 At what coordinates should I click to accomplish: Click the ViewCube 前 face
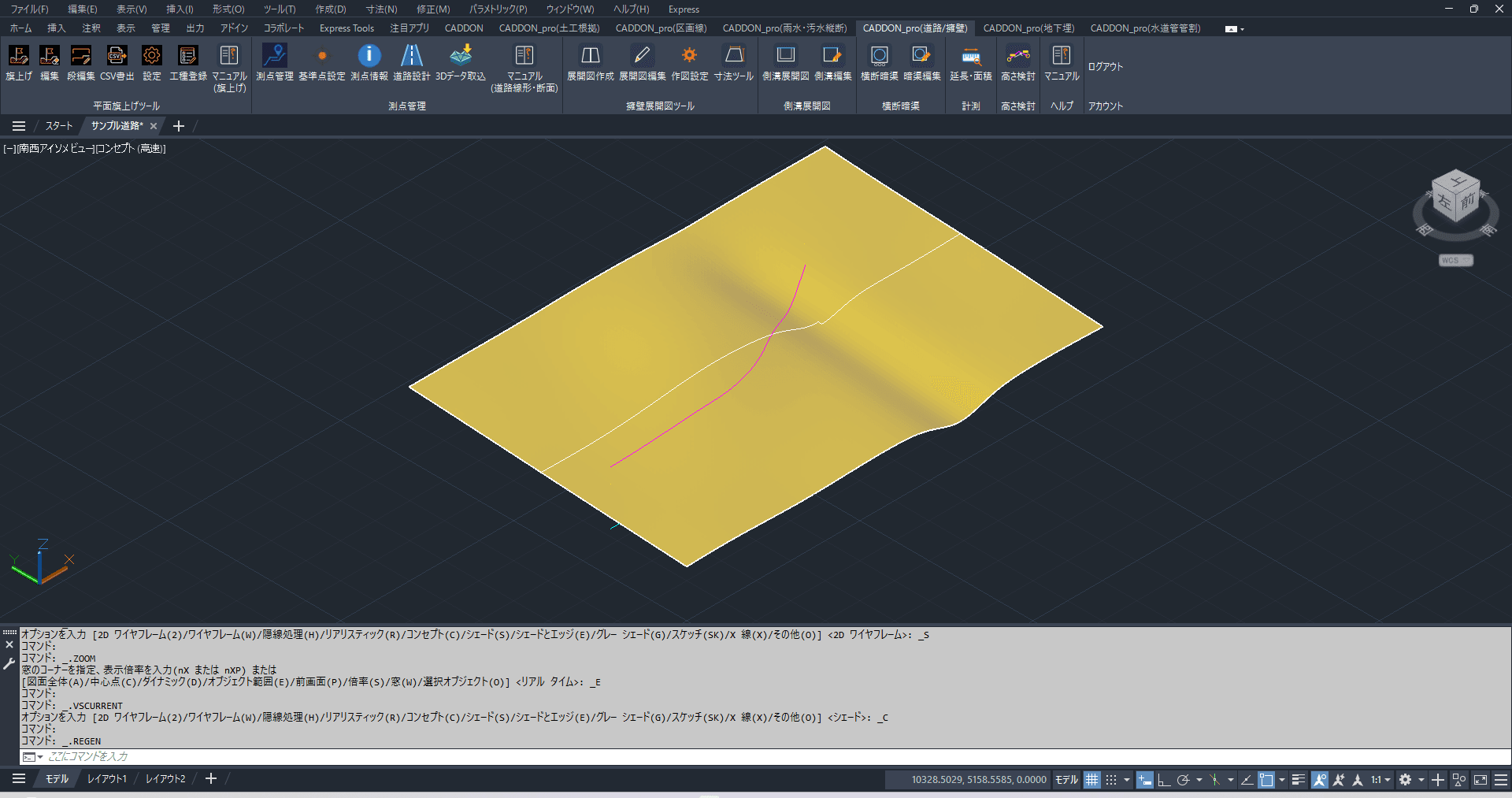click(x=1467, y=202)
